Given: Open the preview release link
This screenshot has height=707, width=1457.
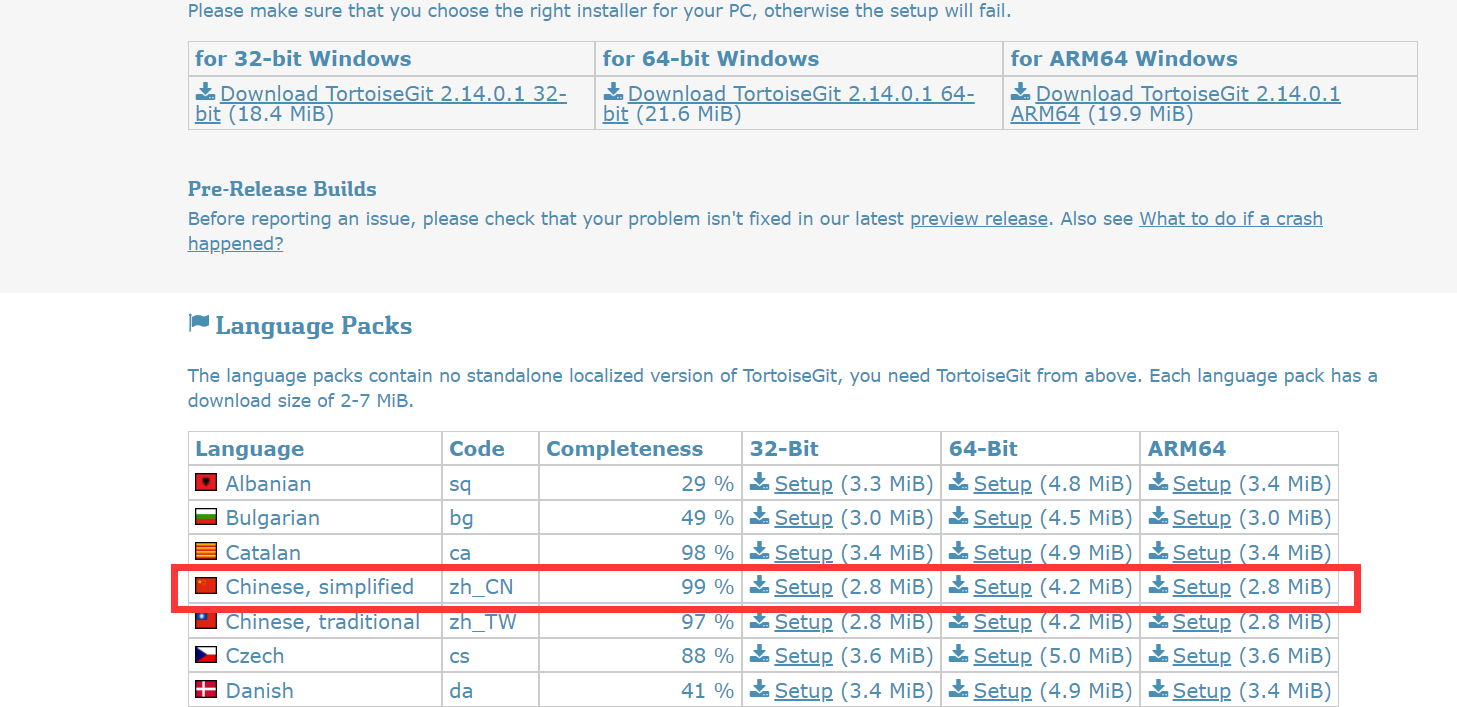Looking at the screenshot, I should coord(978,219).
